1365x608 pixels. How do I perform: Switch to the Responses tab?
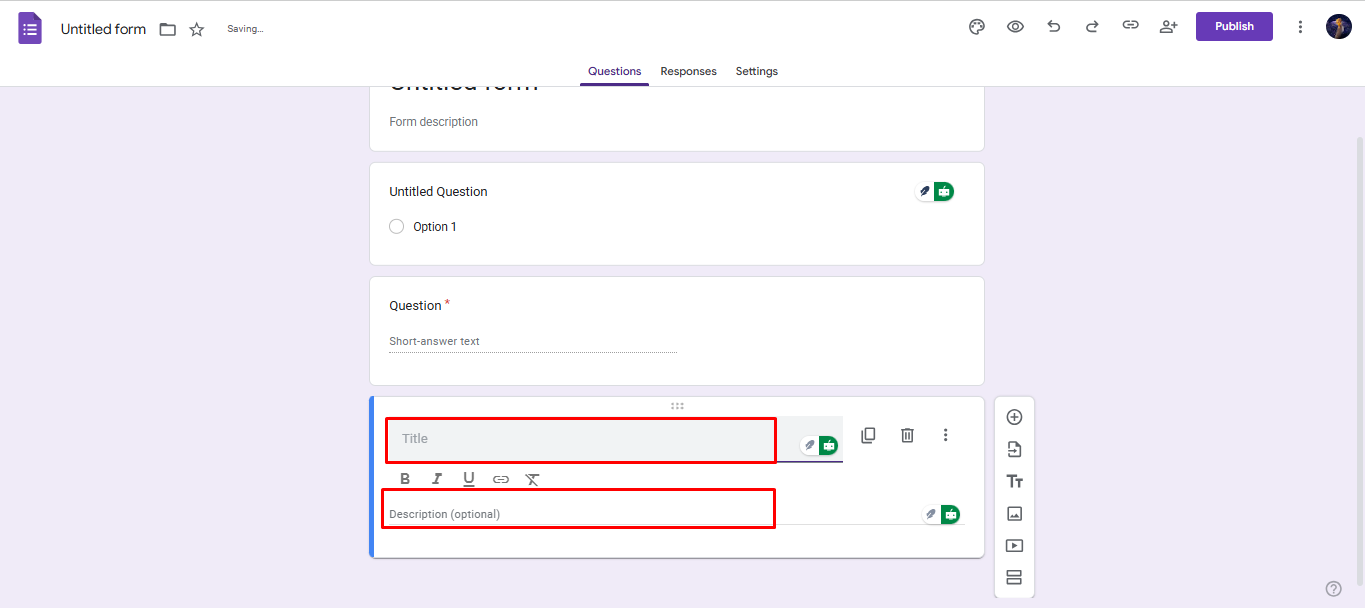688,71
